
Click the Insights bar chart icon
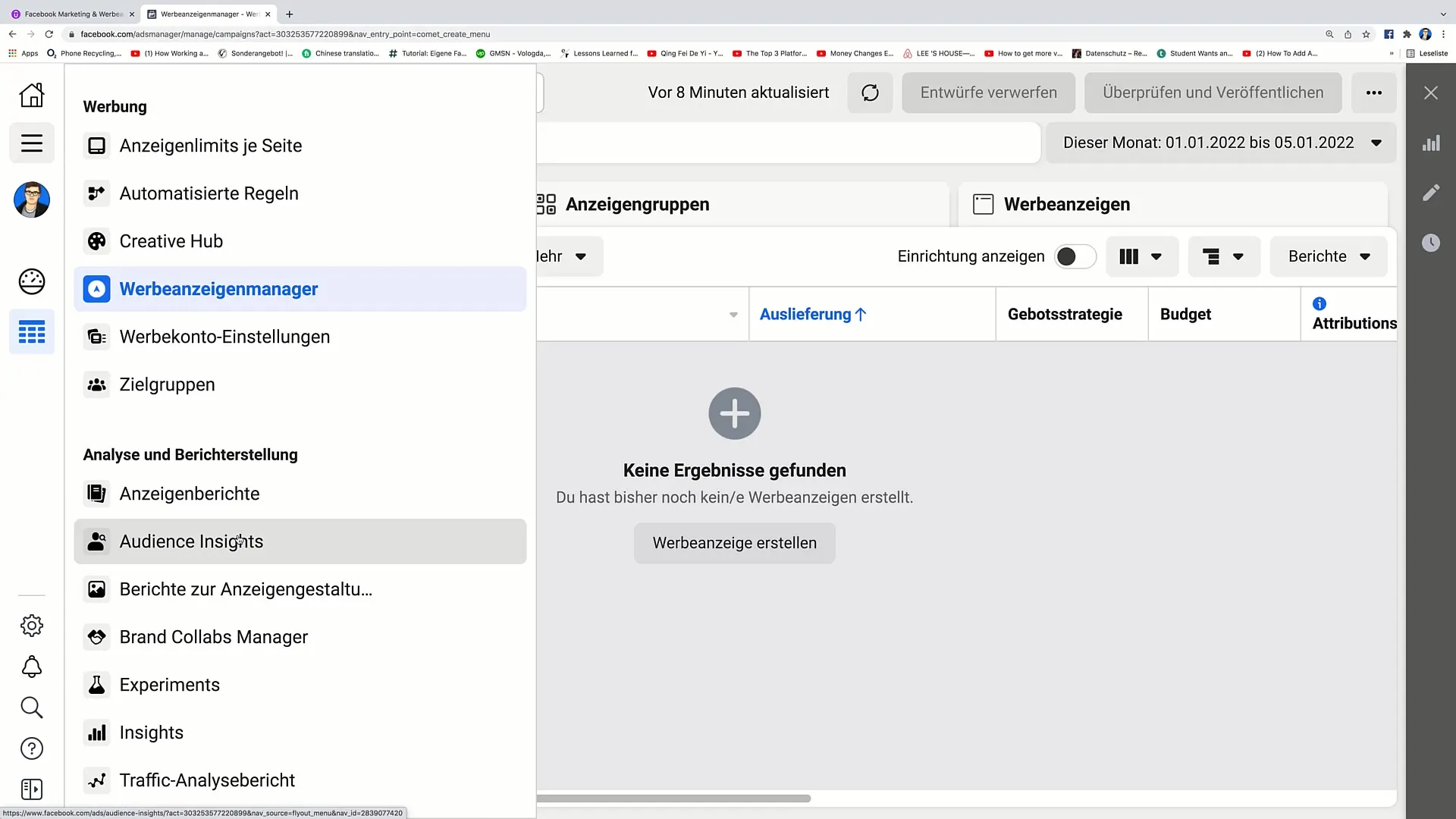(96, 733)
